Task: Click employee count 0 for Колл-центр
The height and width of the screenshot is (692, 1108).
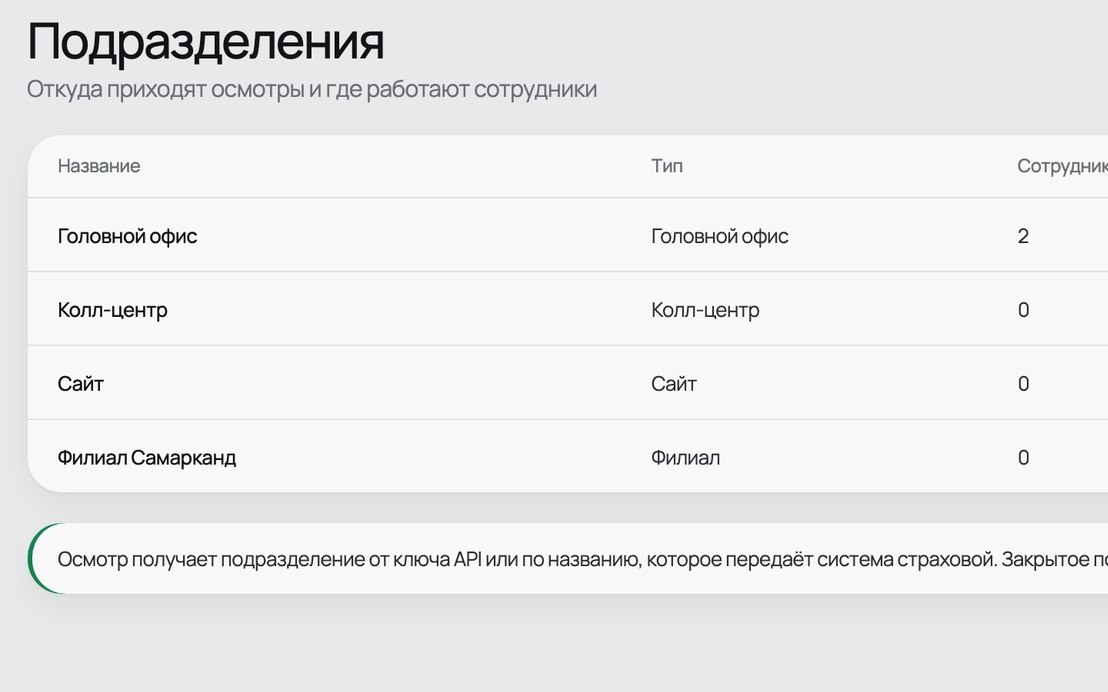Action: 1023,310
